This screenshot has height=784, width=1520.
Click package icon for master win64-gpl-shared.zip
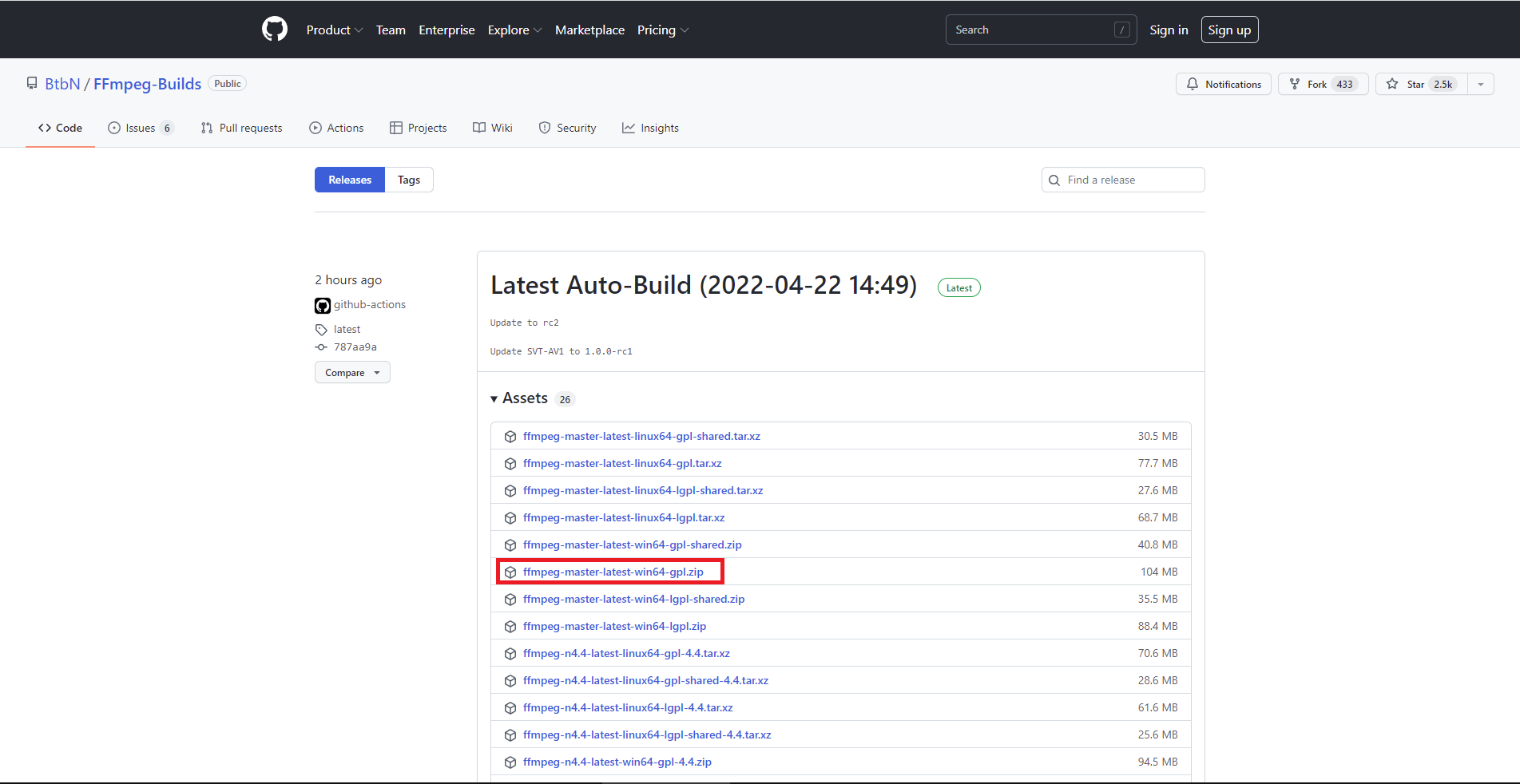click(510, 545)
